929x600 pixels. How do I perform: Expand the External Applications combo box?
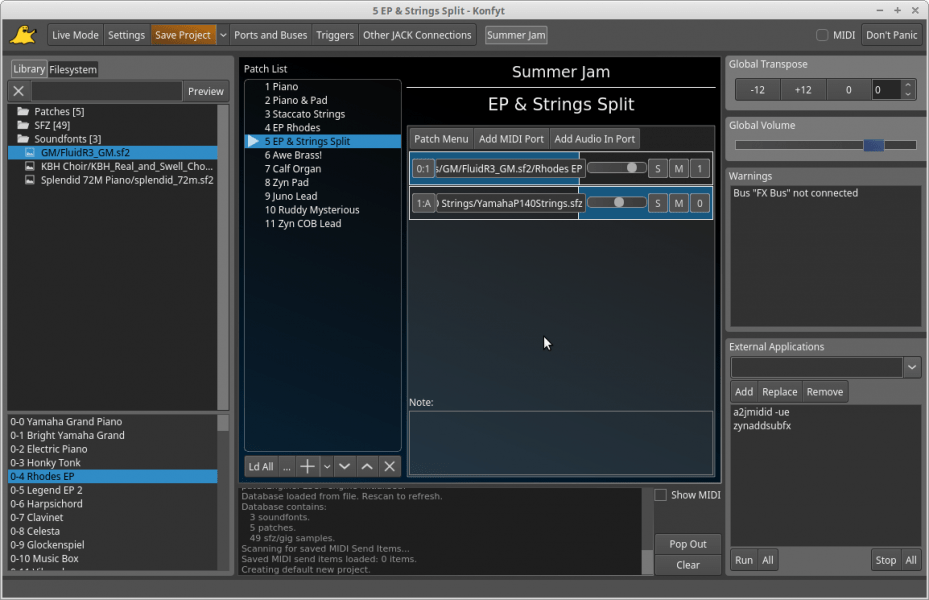(911, 368)
